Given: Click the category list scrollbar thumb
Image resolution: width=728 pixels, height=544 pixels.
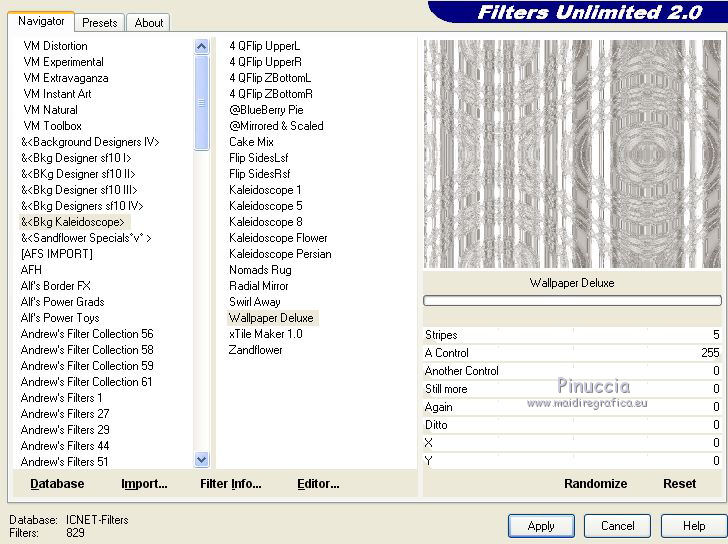Looking at the screenshot, I should (x=202, y=103).
